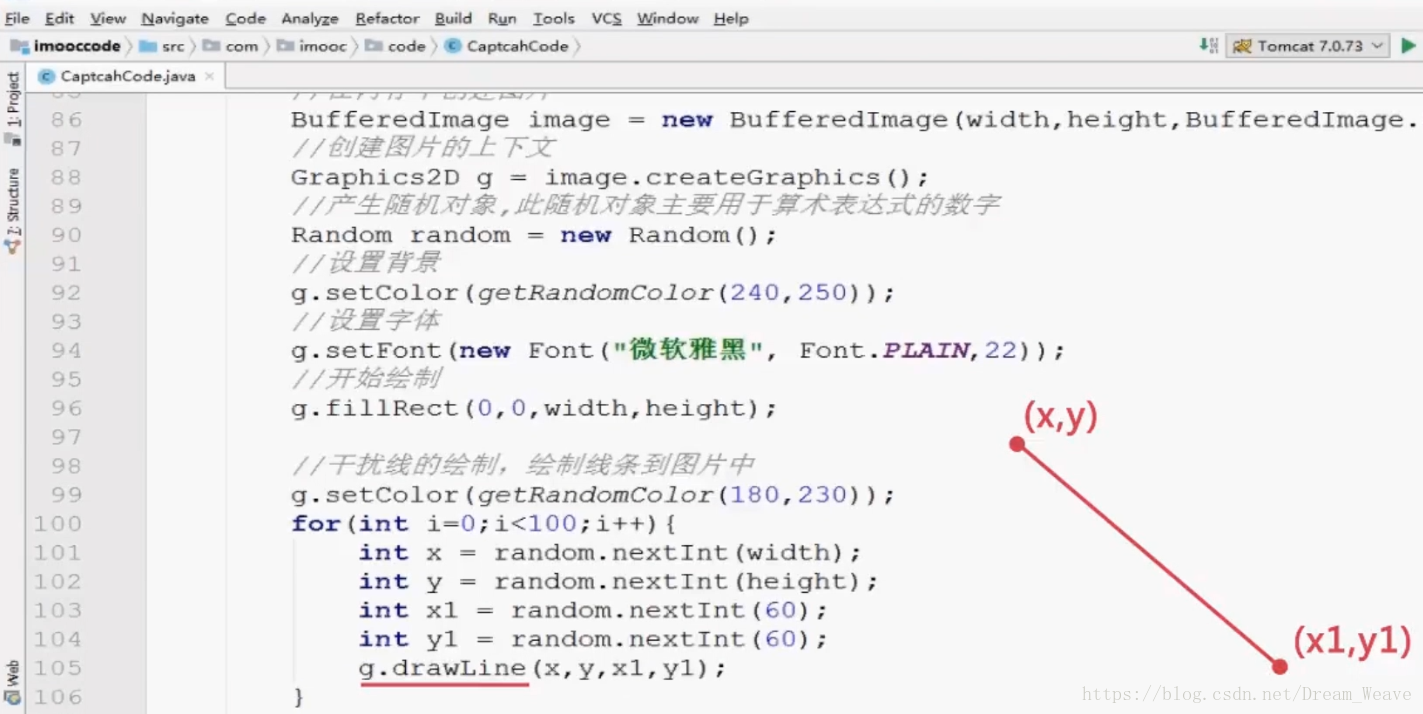Click the imooccode project icon in navigation bar

tap(17, 46)
